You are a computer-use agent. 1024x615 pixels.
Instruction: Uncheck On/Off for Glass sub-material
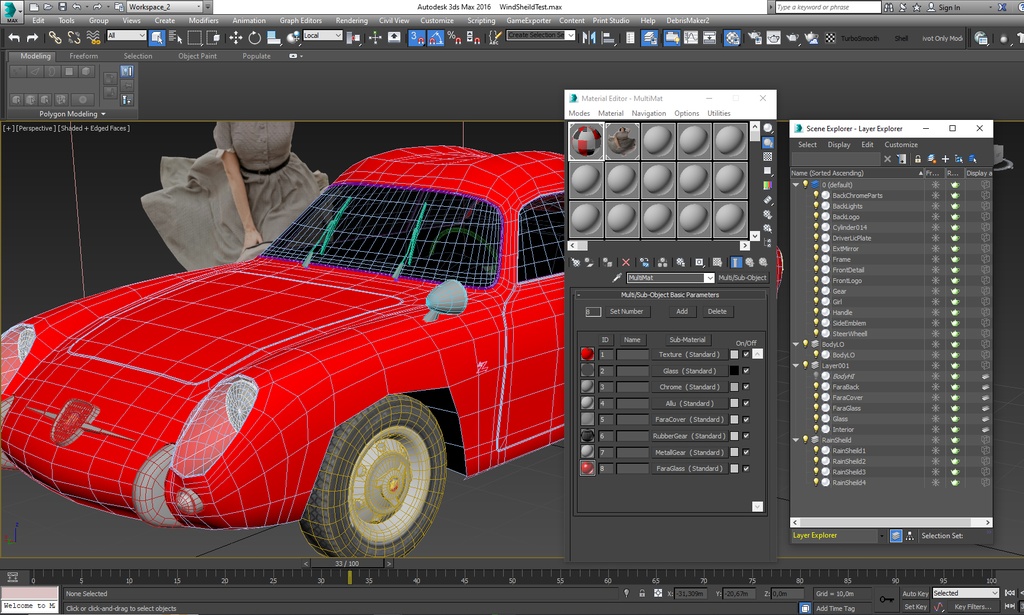746,370
